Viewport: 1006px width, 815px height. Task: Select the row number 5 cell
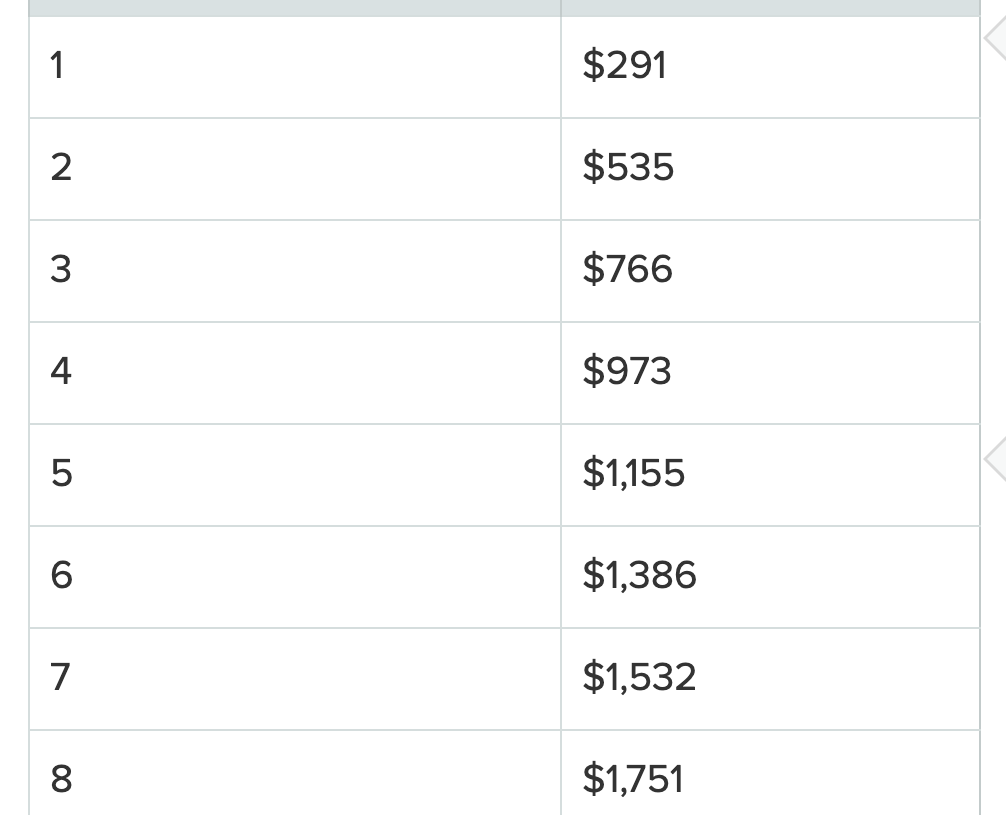coord(295,476)
